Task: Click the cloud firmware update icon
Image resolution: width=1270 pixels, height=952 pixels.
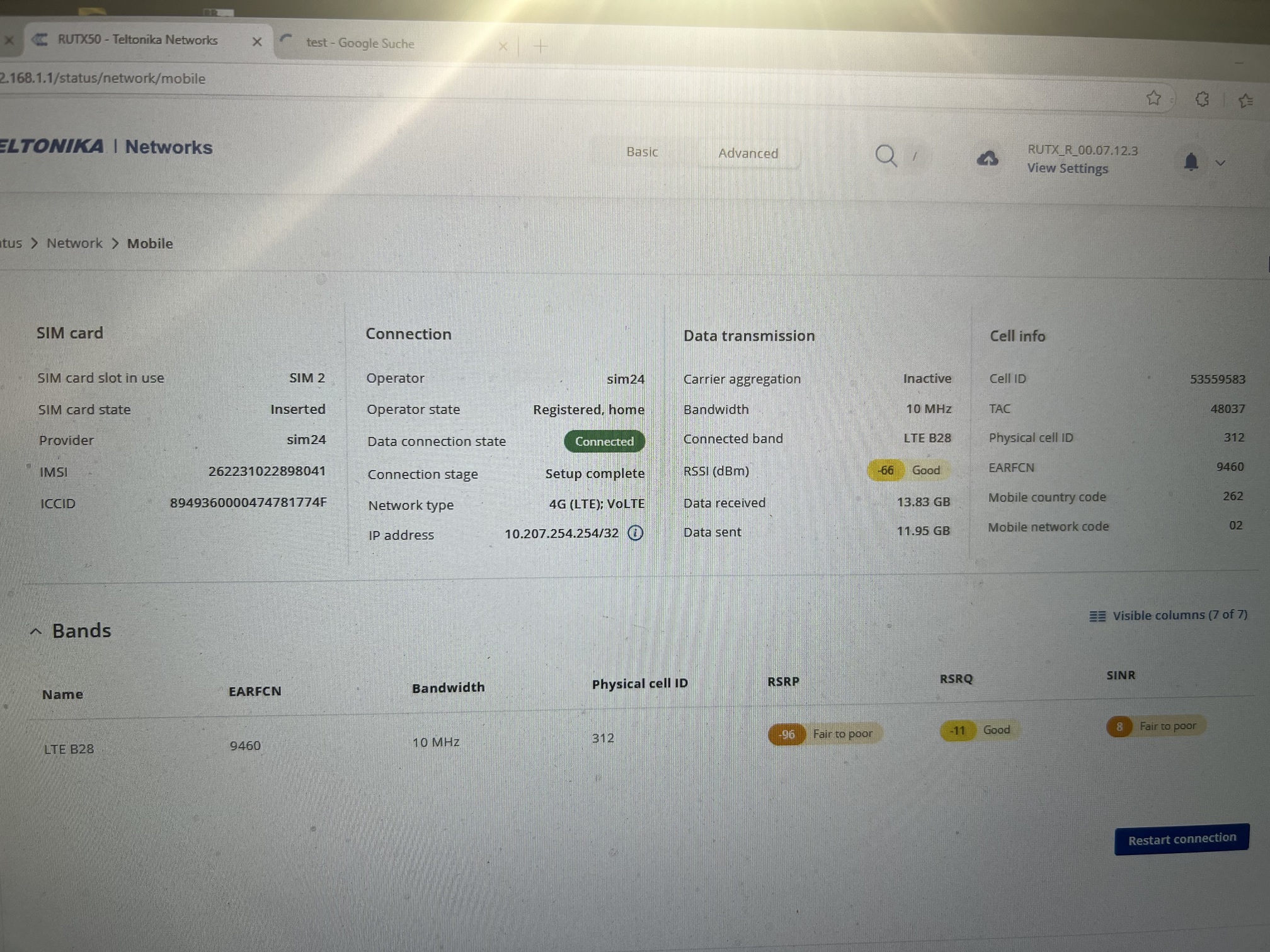Action: point(987,158)
